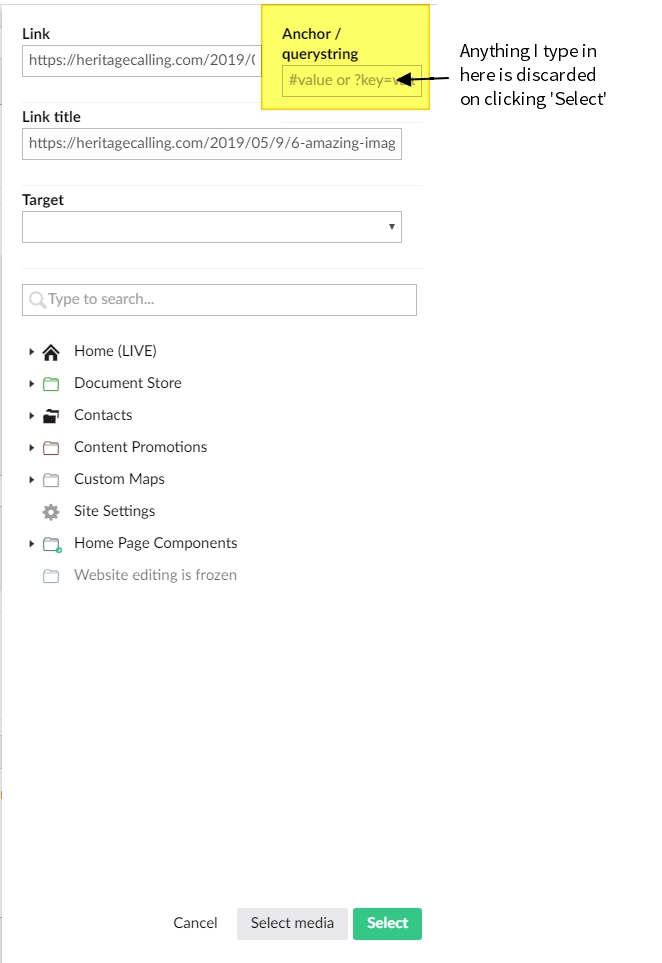The height and width of the screenshot is (963, 662).
Task: Expand the Contacts tree node
Action: [31, 415]
